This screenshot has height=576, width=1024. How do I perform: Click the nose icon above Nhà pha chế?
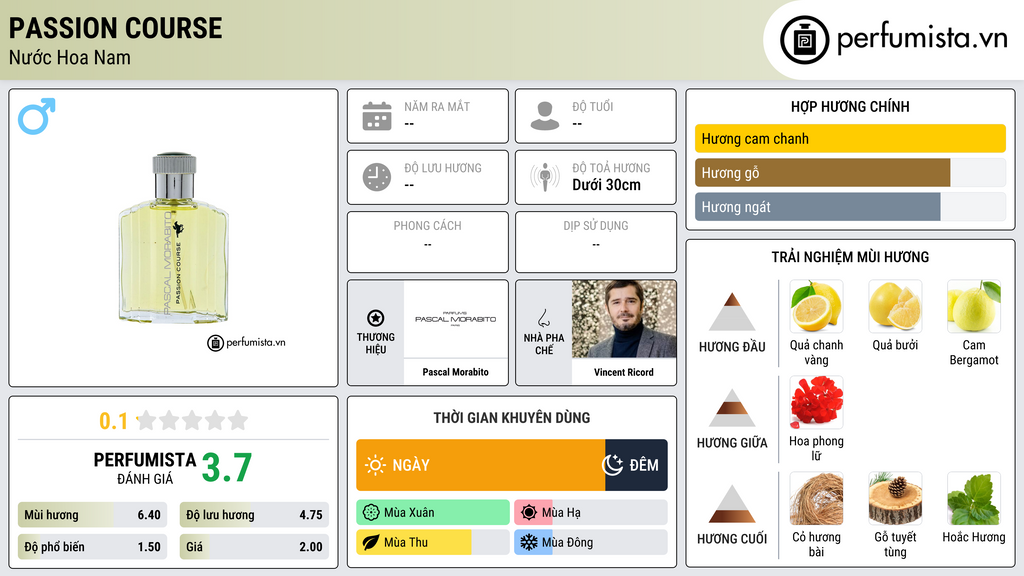(x=543, y=318)
